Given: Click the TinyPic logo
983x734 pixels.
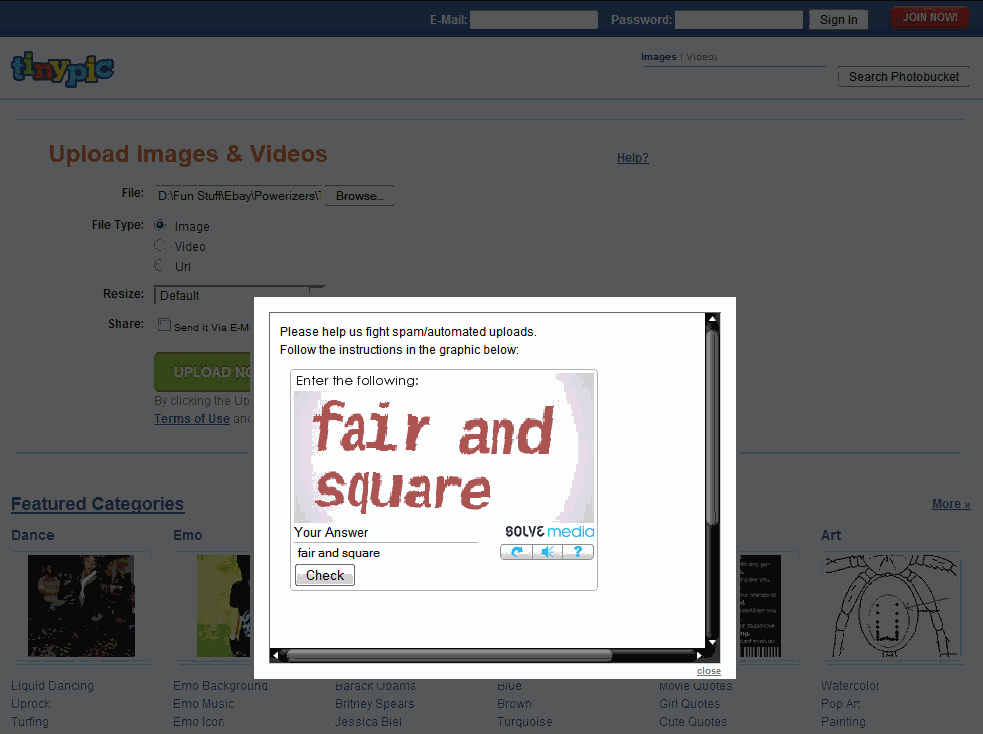Looking at the screenshot, I should tap(62, 69).
